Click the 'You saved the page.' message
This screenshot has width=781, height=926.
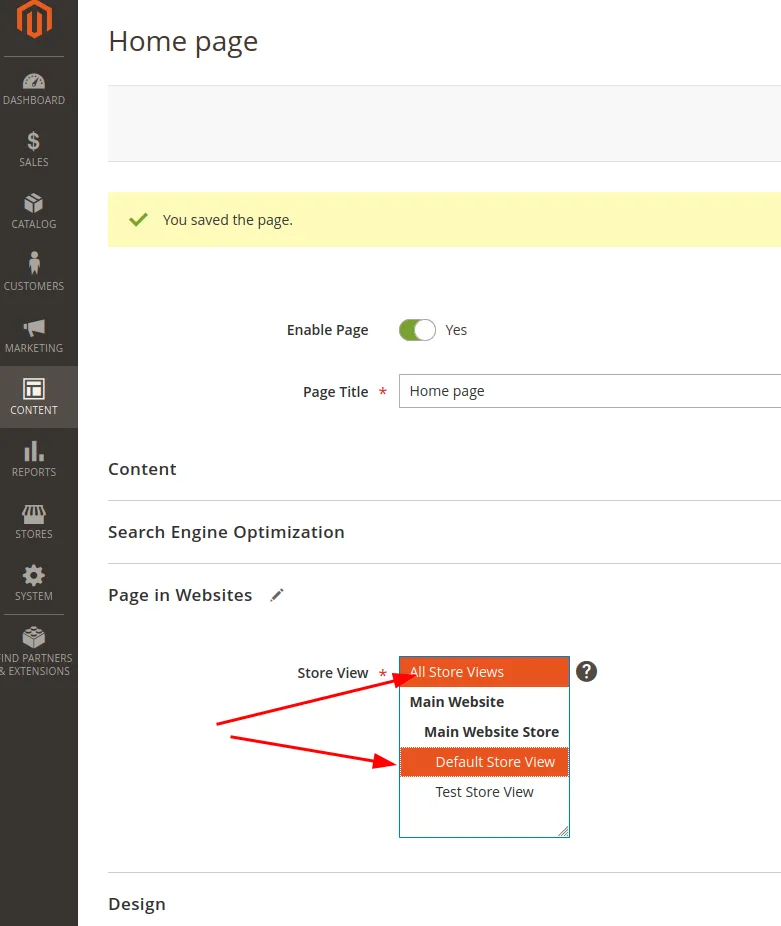(227, 220)
